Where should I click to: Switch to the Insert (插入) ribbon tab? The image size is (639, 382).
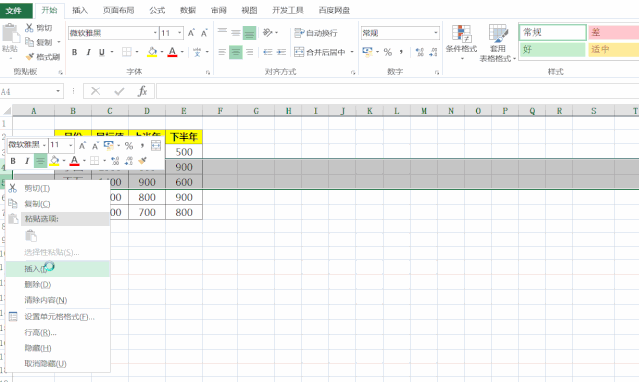[x=80, y=10]
